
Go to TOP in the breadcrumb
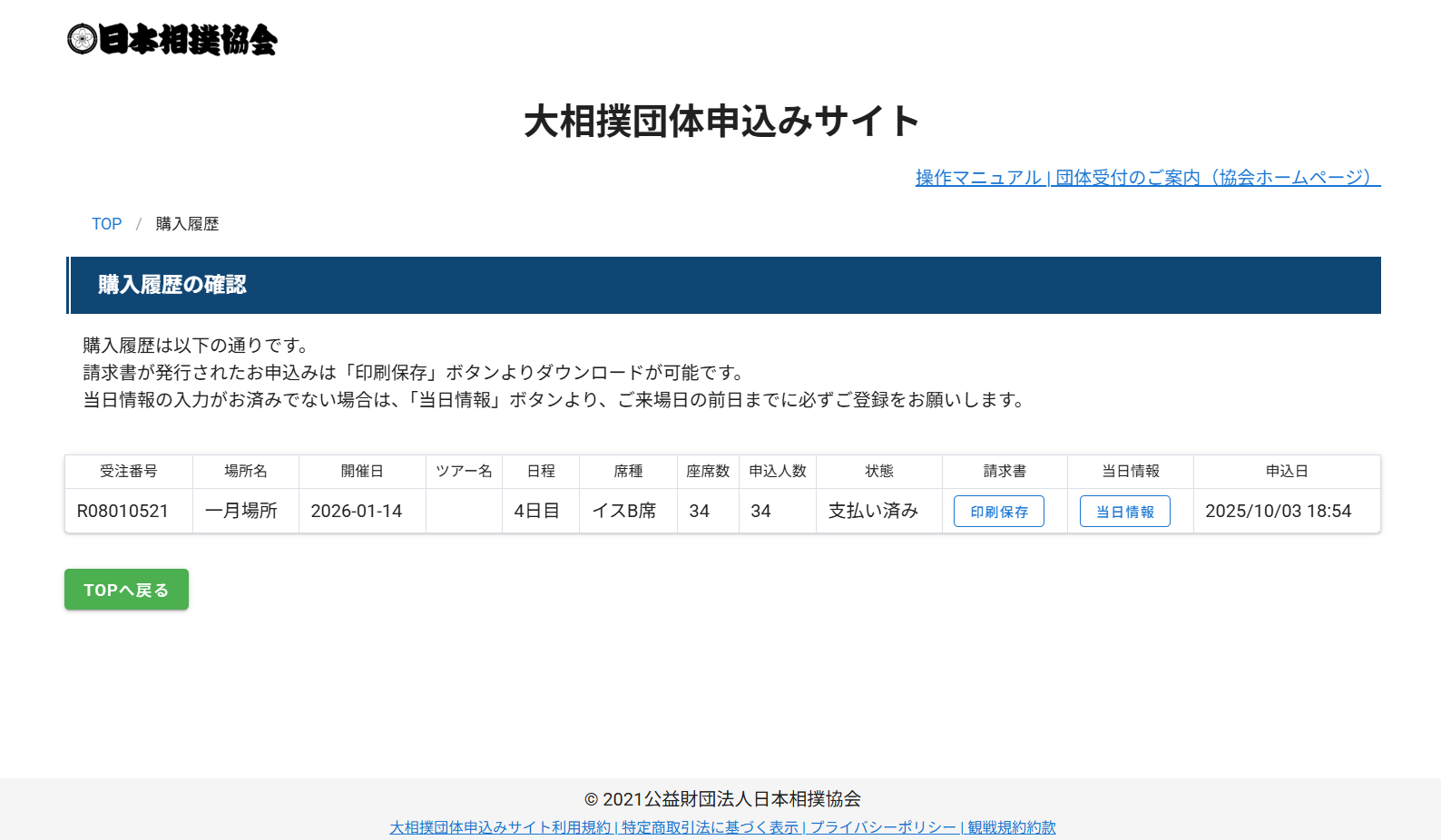tap(106, 224)
